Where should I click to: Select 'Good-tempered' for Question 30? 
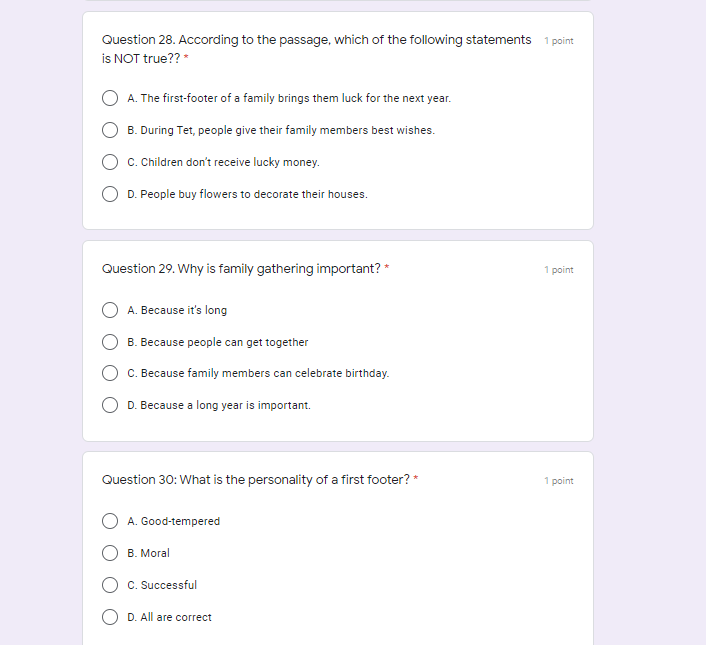(x=110, y=521)
